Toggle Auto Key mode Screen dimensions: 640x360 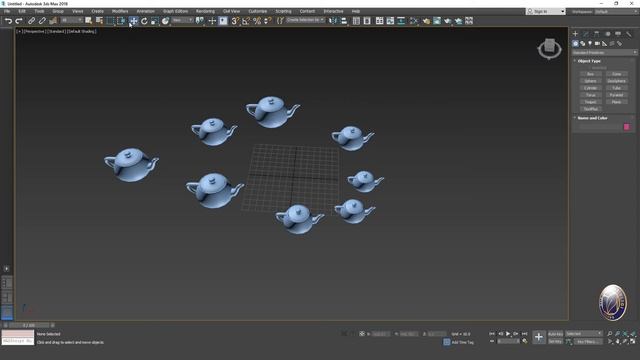[x=555, y=334]
